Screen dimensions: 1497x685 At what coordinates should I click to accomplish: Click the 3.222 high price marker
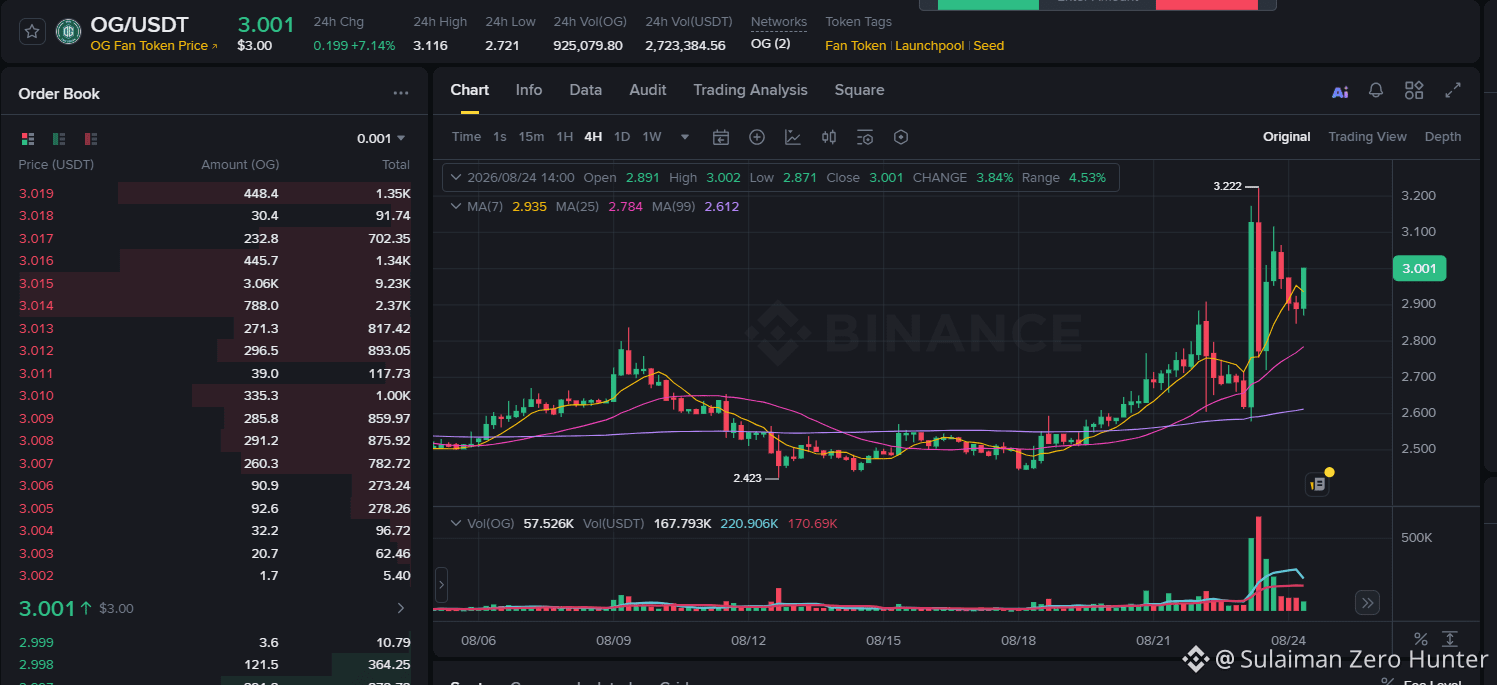click(x=1228, y=186)
